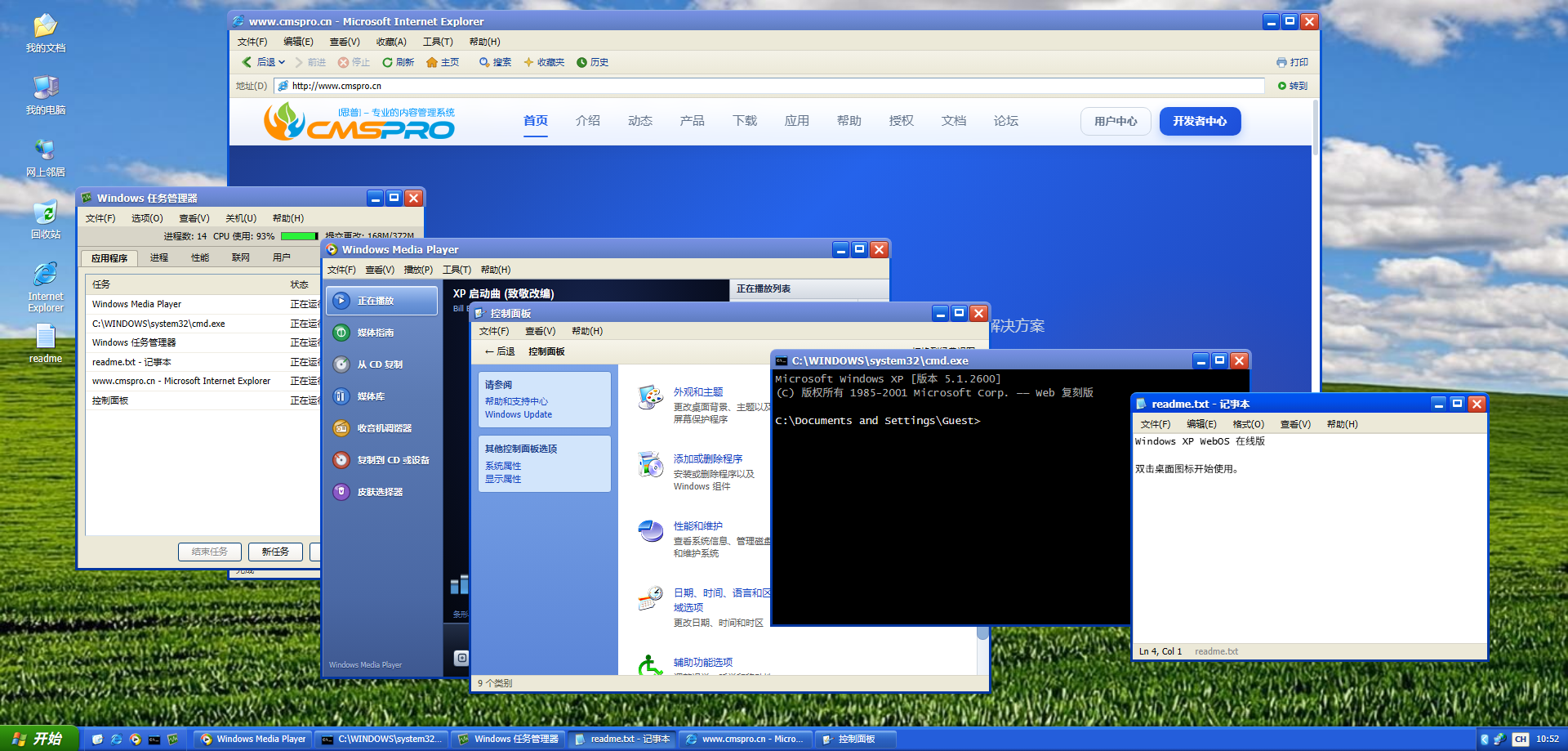Click the 新任务 button in task manager
This screenshot has width=1568, height=751.
coord(275,552)
